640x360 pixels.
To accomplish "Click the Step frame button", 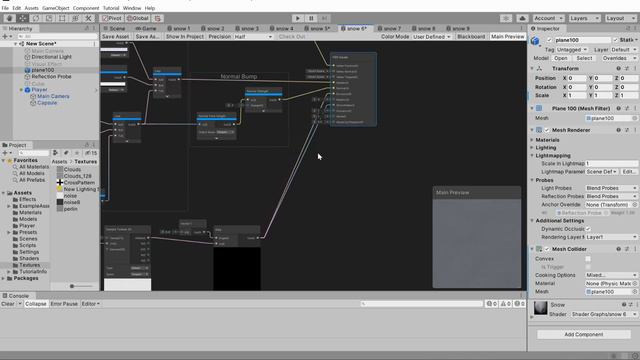I will (x=324, y=18).
